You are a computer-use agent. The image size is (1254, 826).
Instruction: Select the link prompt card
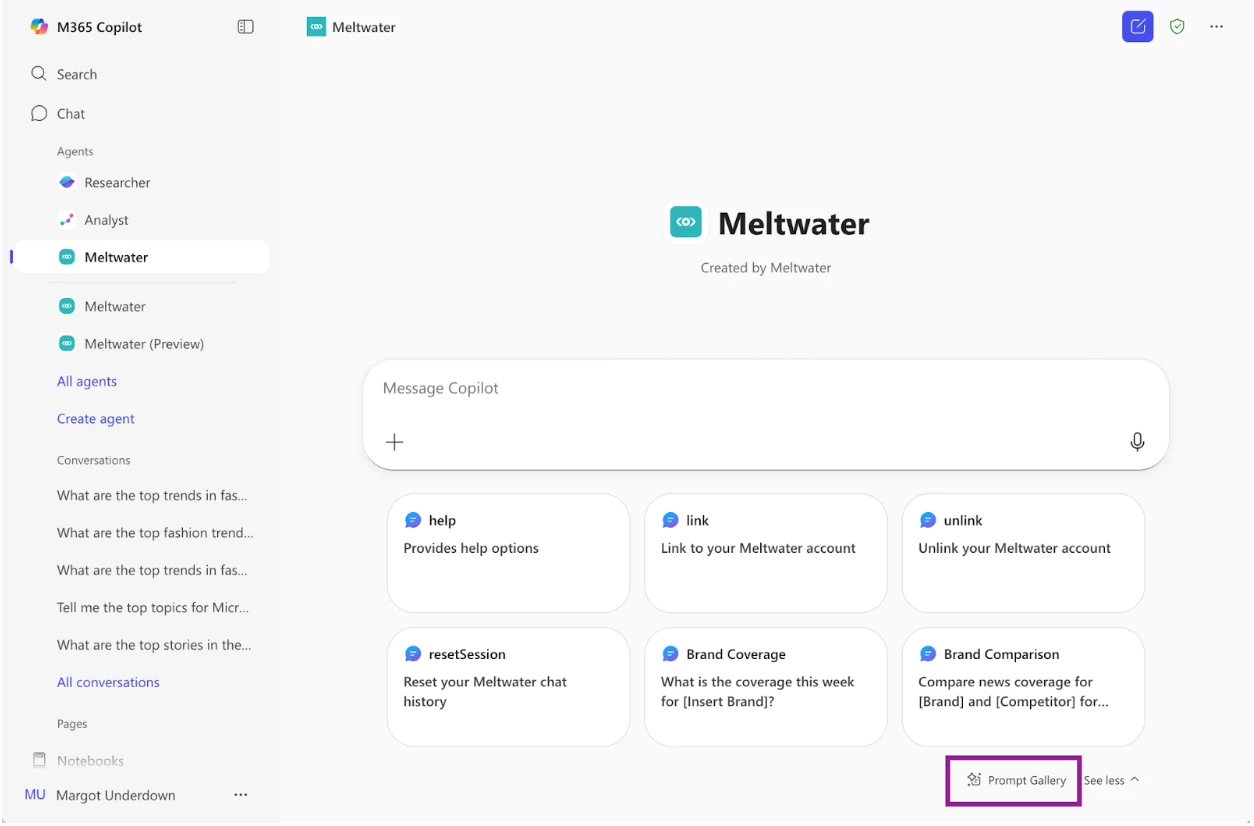point(766,553)
